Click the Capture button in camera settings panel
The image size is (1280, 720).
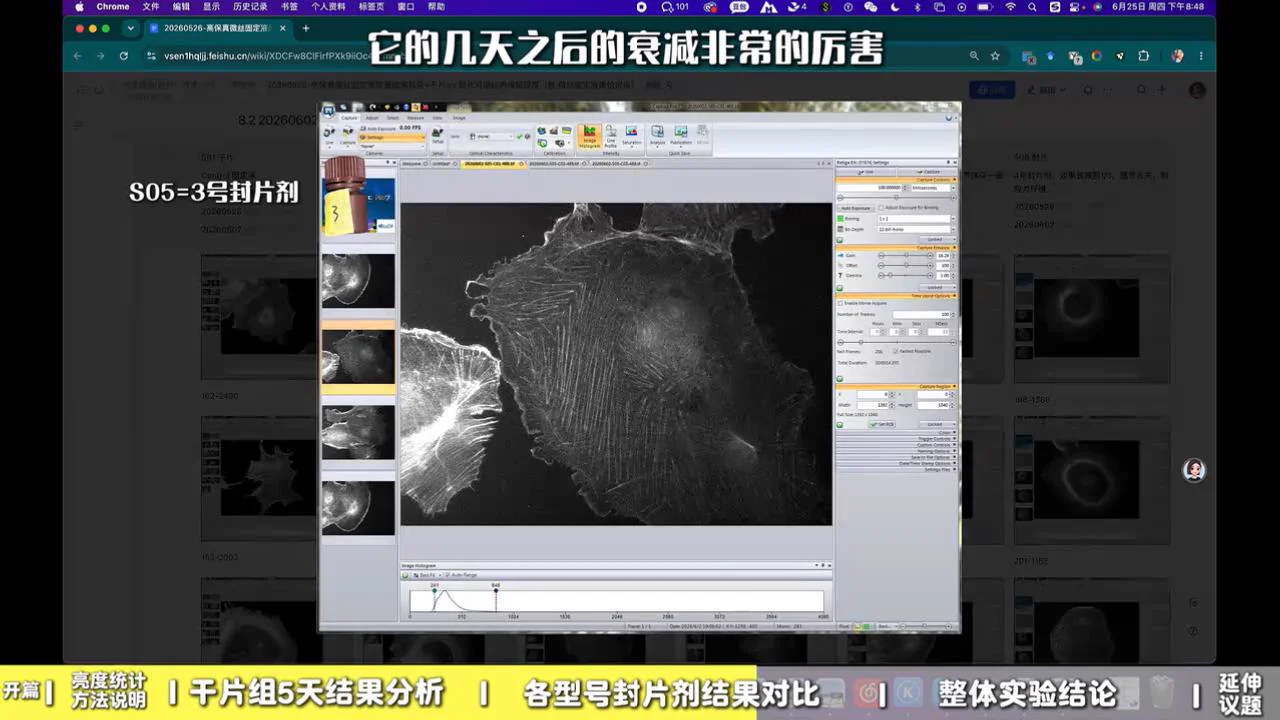point(927,172)
